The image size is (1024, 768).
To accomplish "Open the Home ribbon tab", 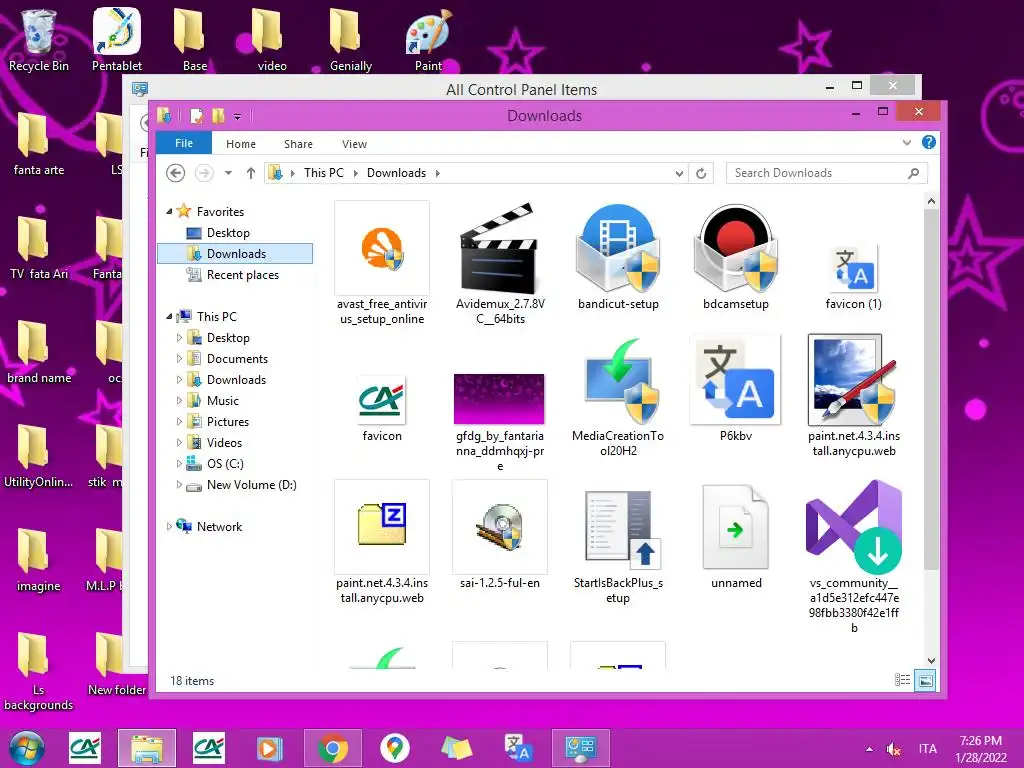I will pos(241,144).
